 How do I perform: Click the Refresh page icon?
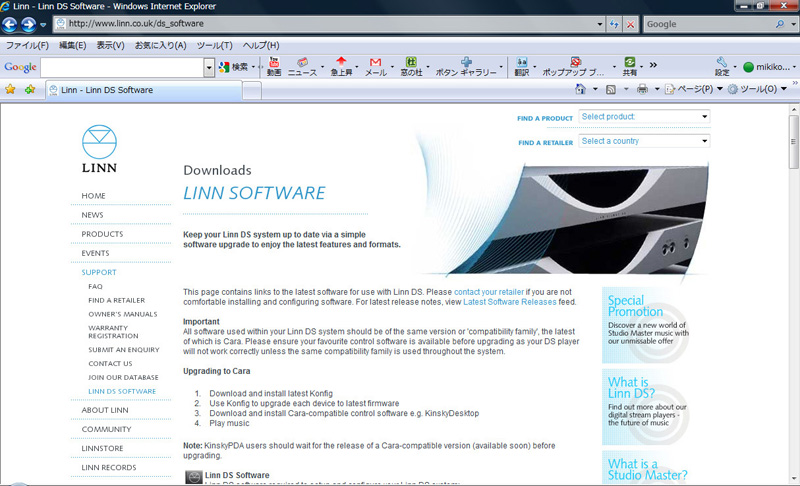click(x=614, y=24)
